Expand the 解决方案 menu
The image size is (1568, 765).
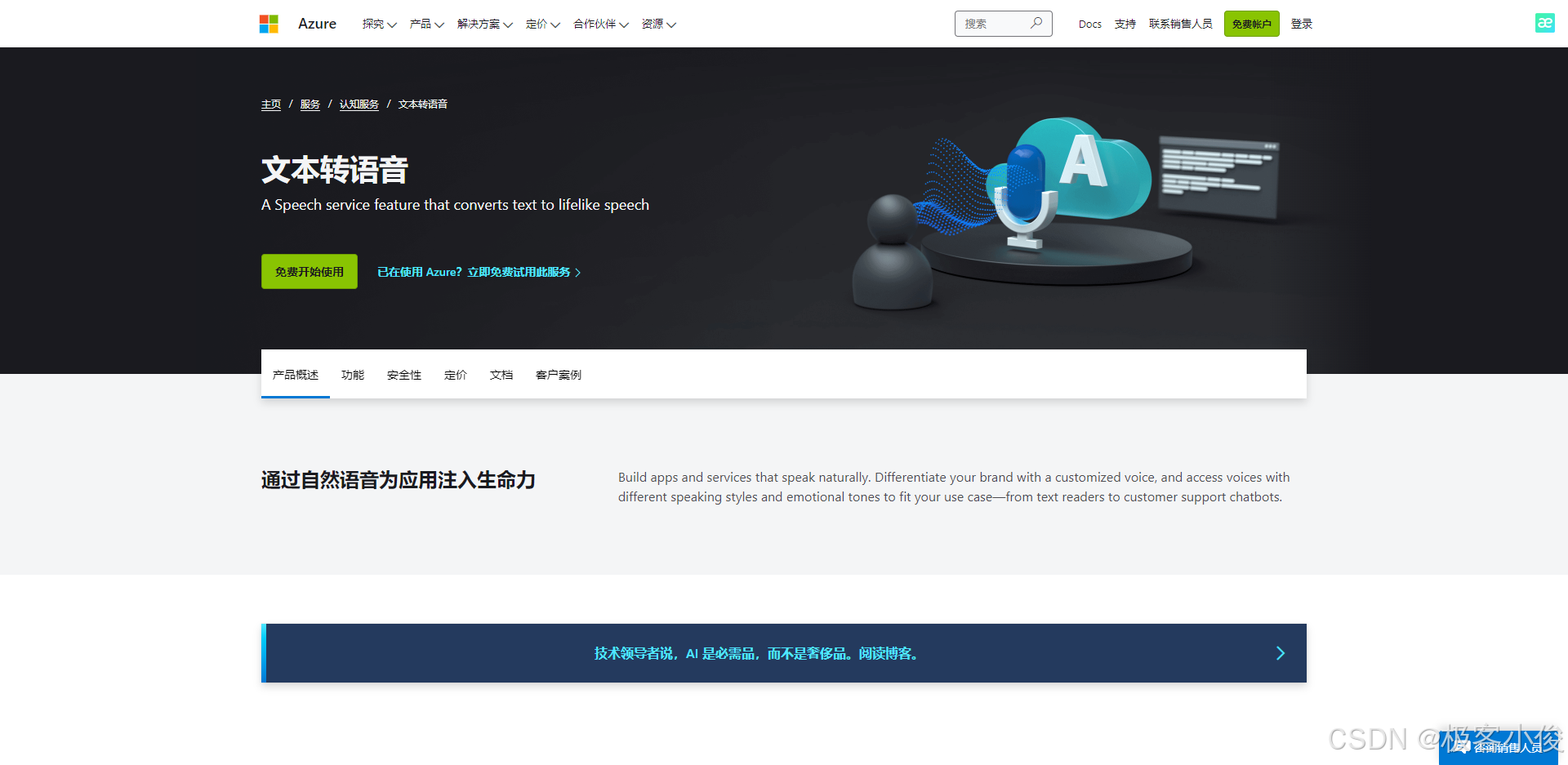pos(485,24)
